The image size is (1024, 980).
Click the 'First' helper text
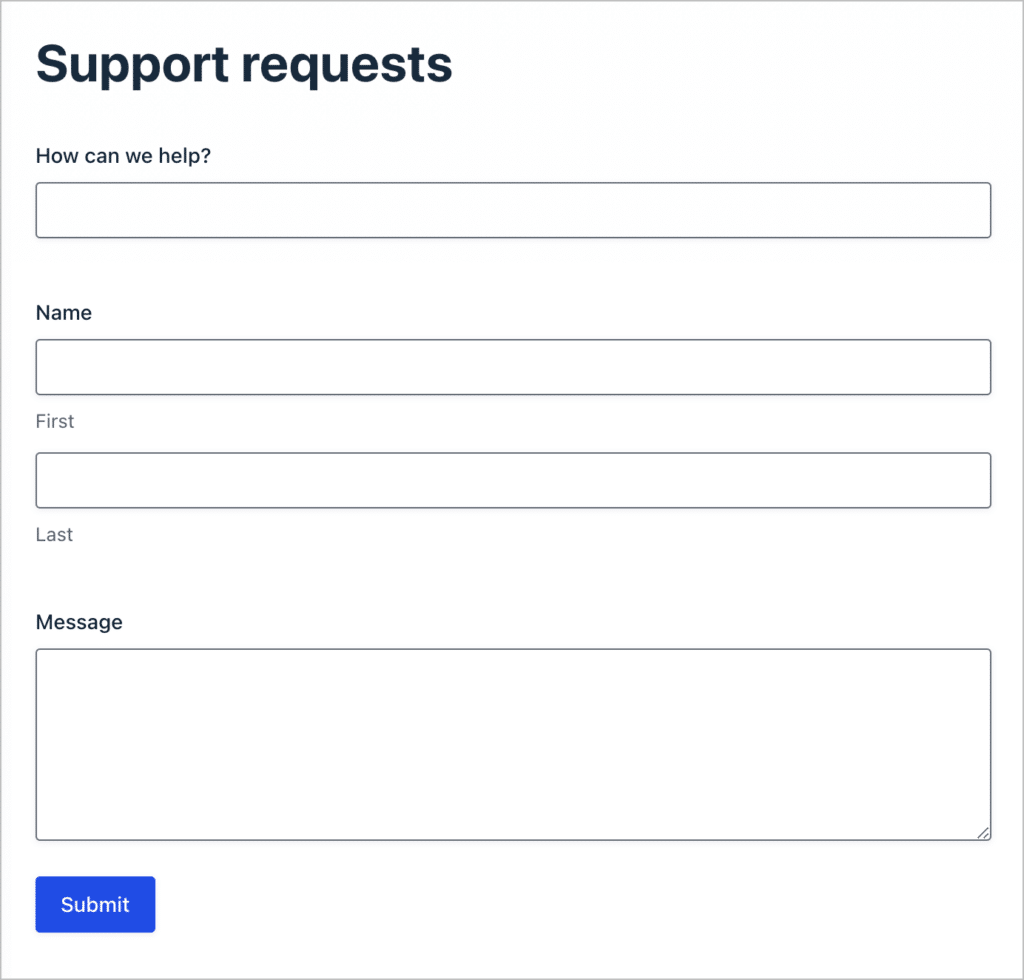click(54, 421)
